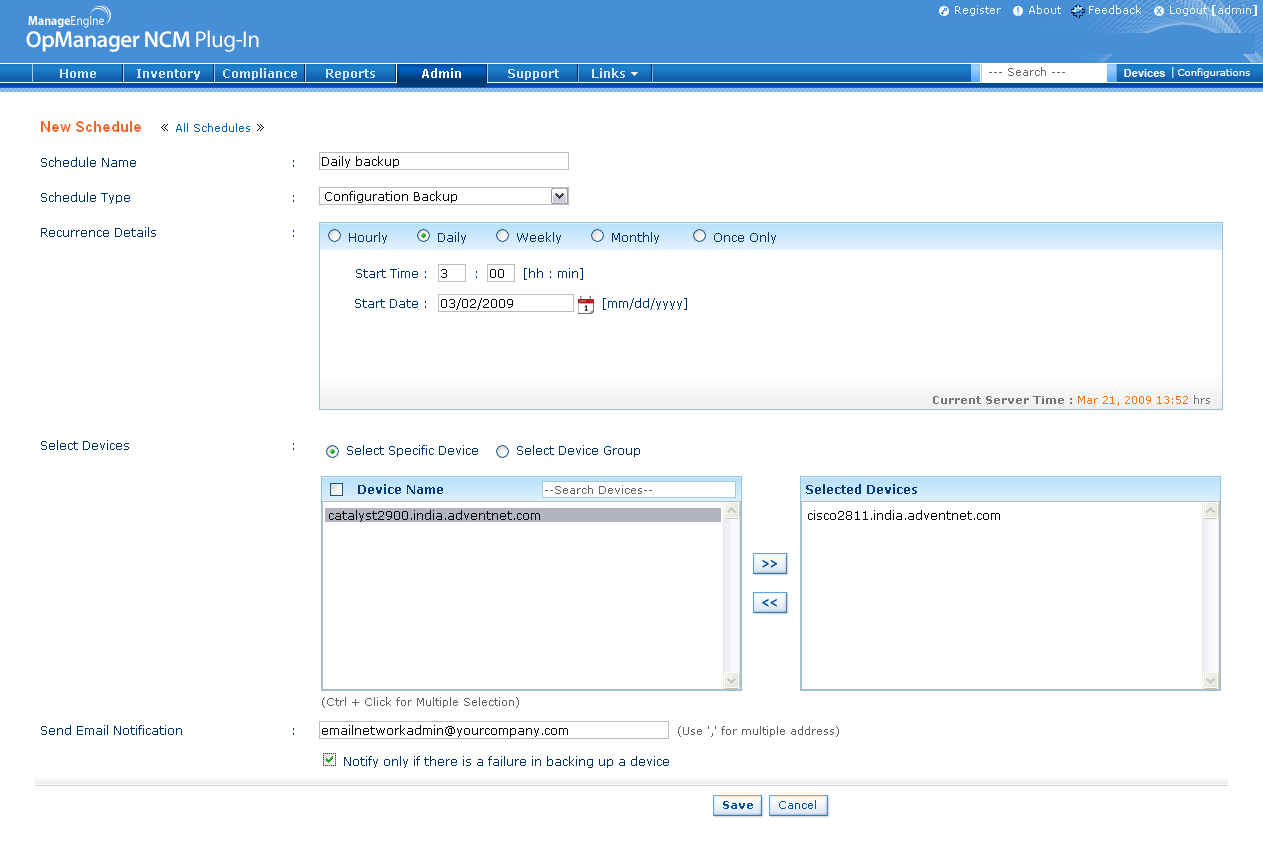Click the Save button
This screenshot has width=1263, height=846.
pos(737,805)
